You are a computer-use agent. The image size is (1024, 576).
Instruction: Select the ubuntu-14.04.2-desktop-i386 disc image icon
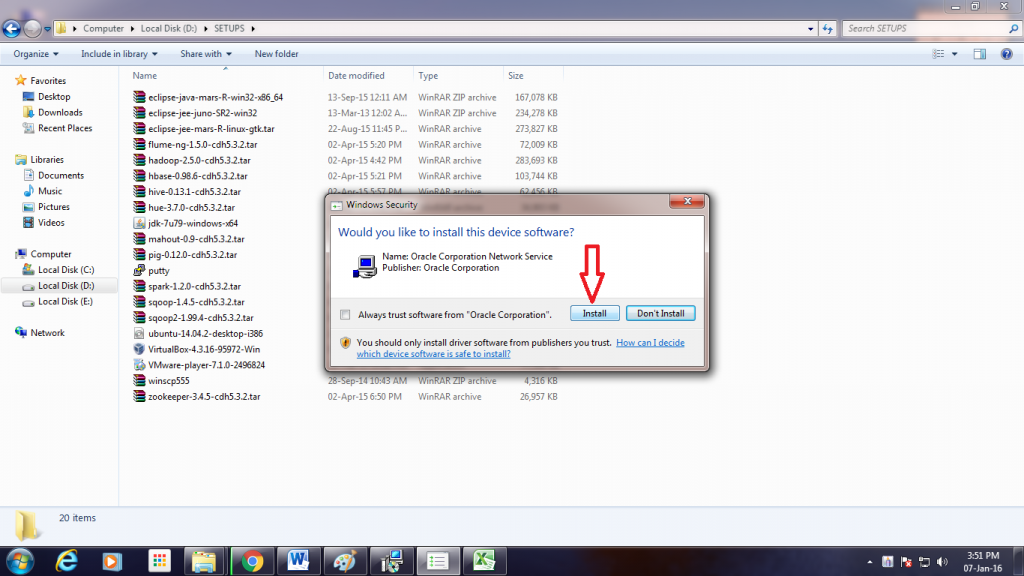pos(139,334)
